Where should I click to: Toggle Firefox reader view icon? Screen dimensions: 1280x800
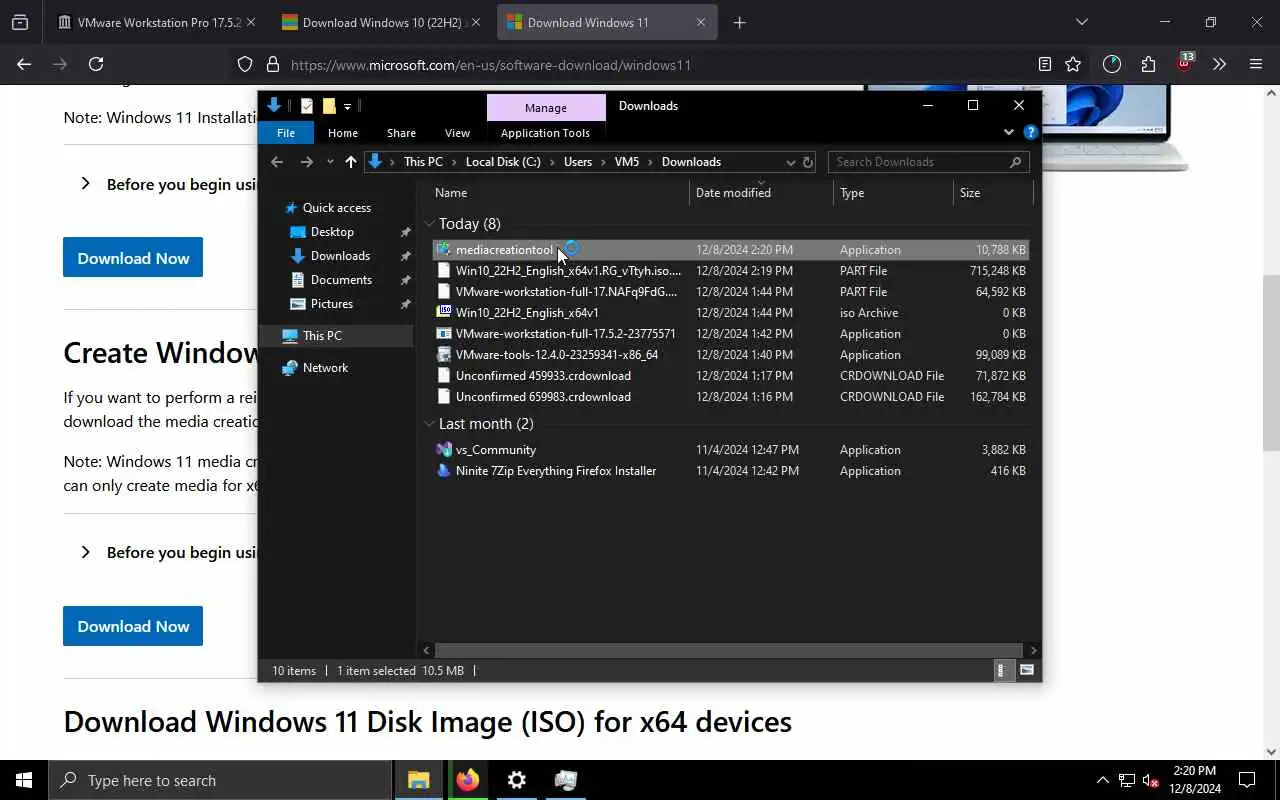point(1045,64)
